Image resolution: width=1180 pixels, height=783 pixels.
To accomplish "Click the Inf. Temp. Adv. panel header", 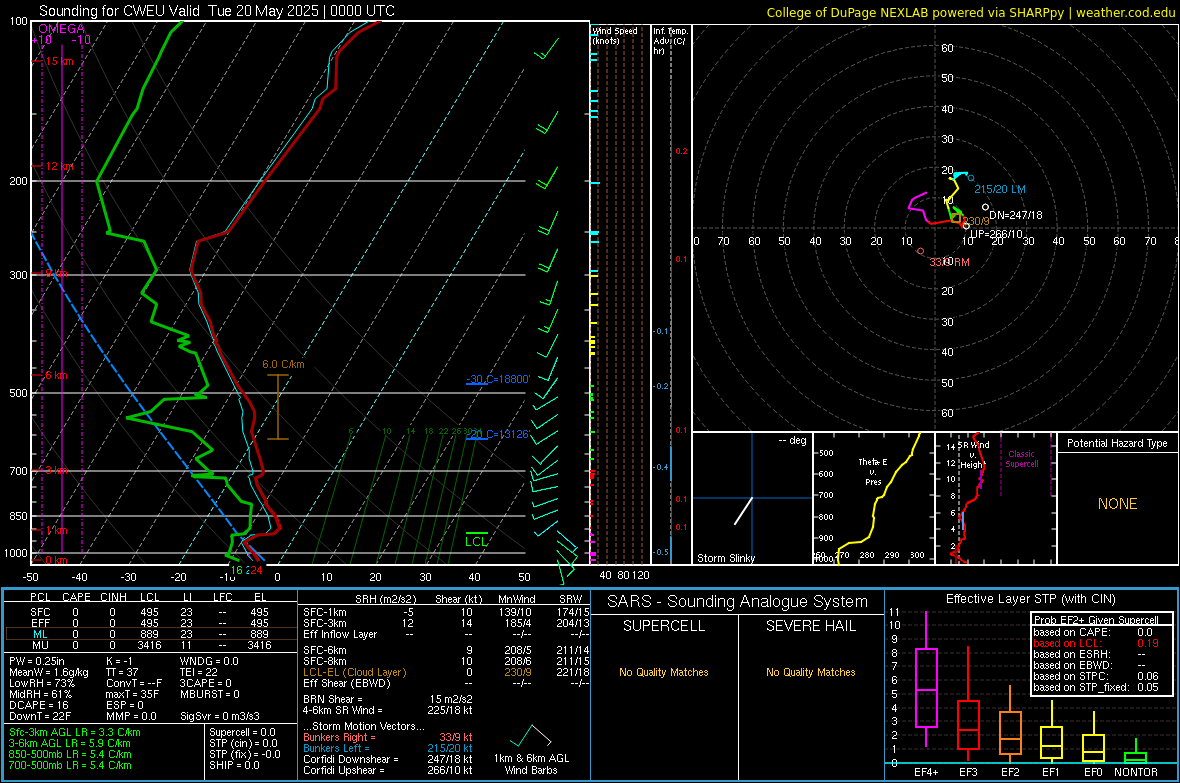I will click(671, 41).
